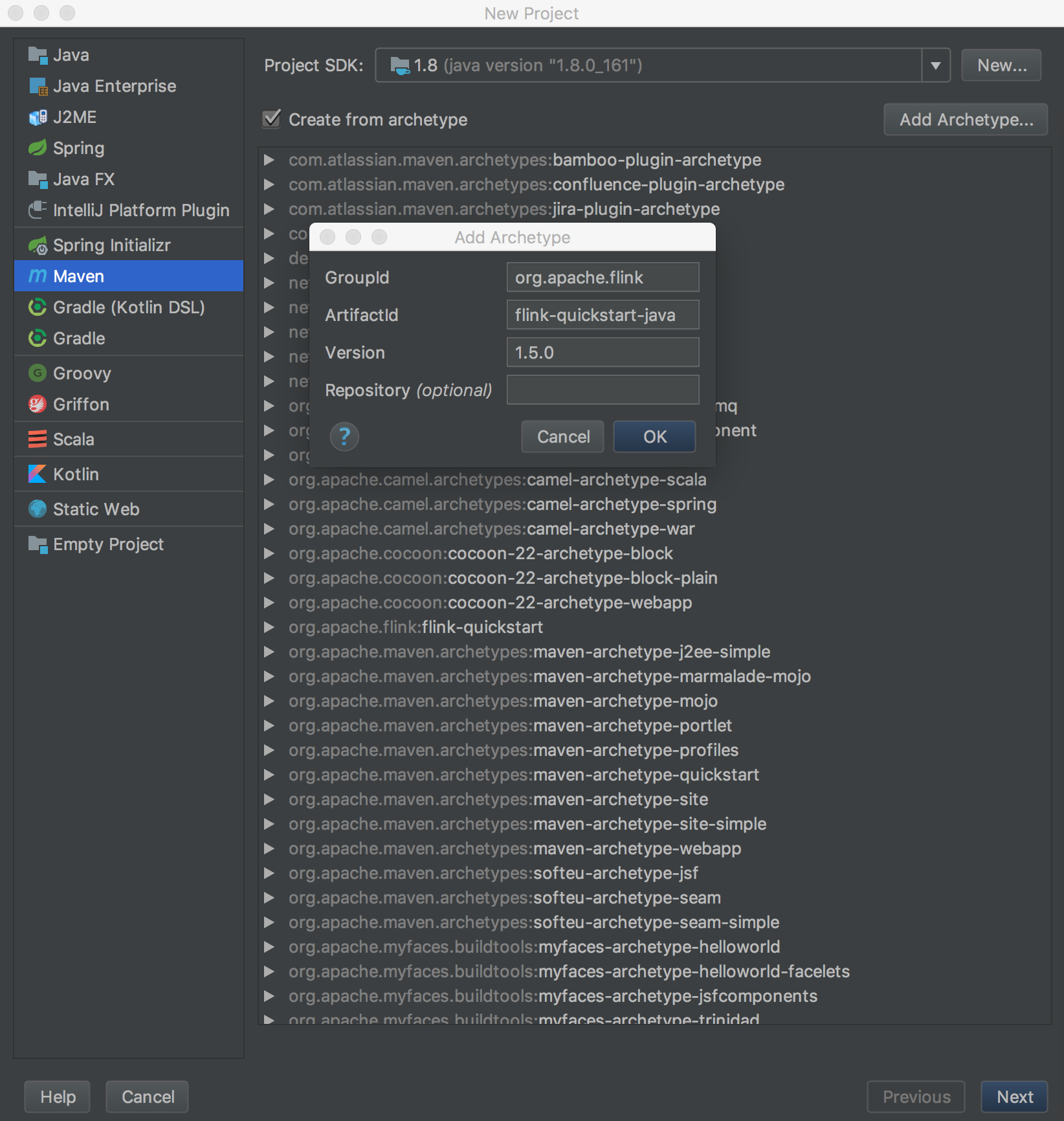
Task: Select Java Enterprise label
Action: click(115, 86)
